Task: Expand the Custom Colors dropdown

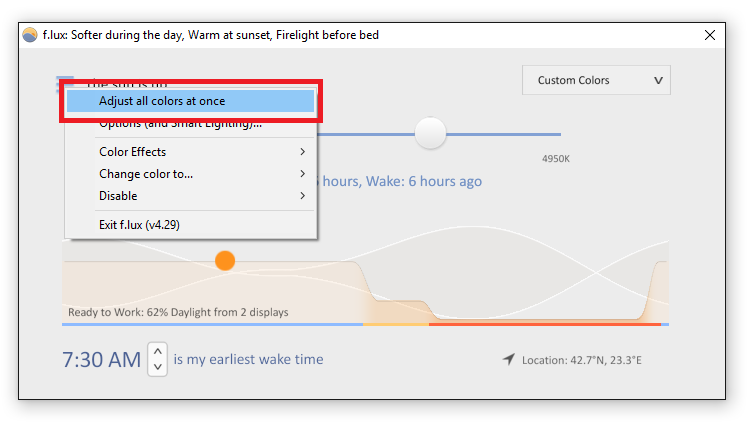Action: 596,80
